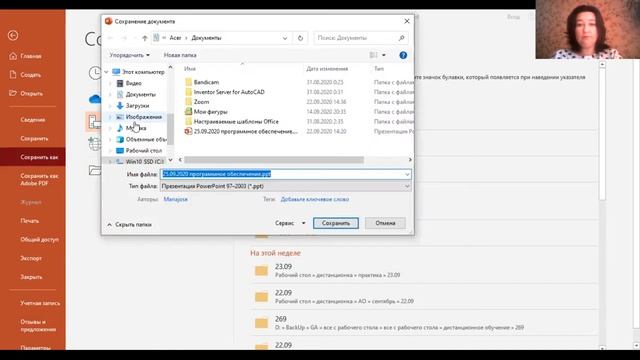The image size is (640, 360).
Task: Sort by Дата изменения column header
Action: point(327,69)
